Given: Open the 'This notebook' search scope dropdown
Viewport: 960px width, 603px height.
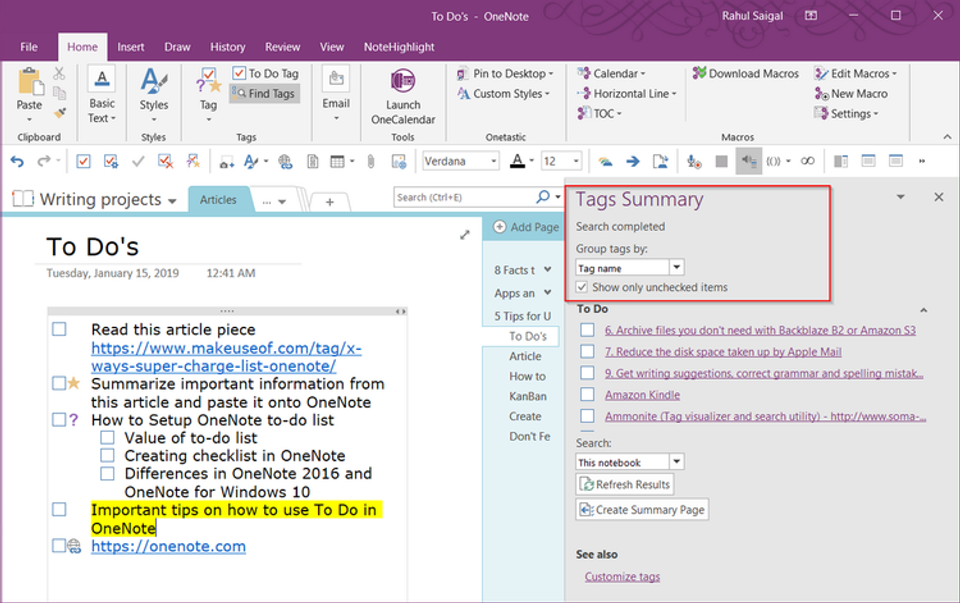Looking at the screenshot, I should [x=676, y=462].
